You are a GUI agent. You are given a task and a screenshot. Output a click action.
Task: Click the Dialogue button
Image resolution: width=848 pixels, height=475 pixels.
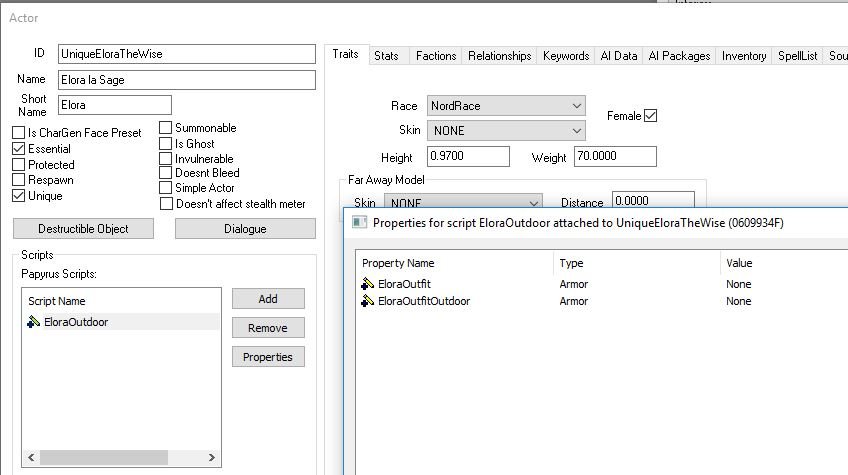pos(245,229)
